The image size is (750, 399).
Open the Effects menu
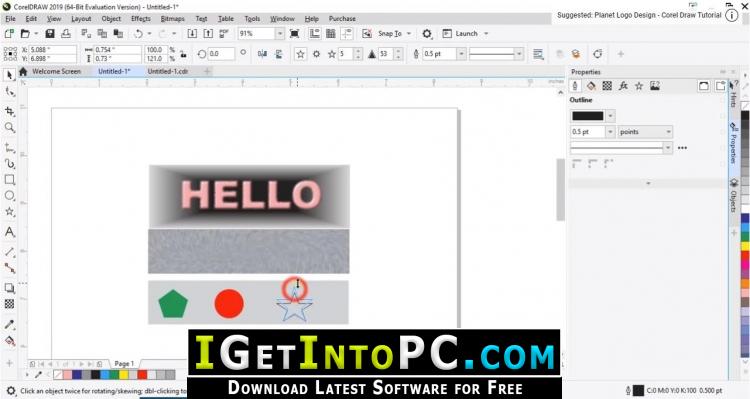[x=141, y=19]
